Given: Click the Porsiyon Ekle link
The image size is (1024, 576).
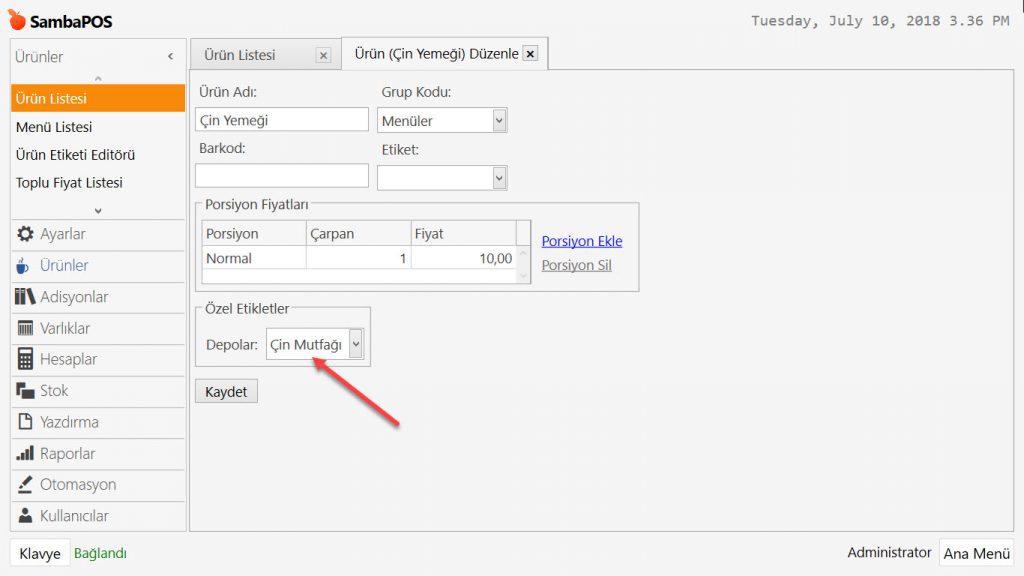Looking at the screenshot, I should (x=581, y=241).
